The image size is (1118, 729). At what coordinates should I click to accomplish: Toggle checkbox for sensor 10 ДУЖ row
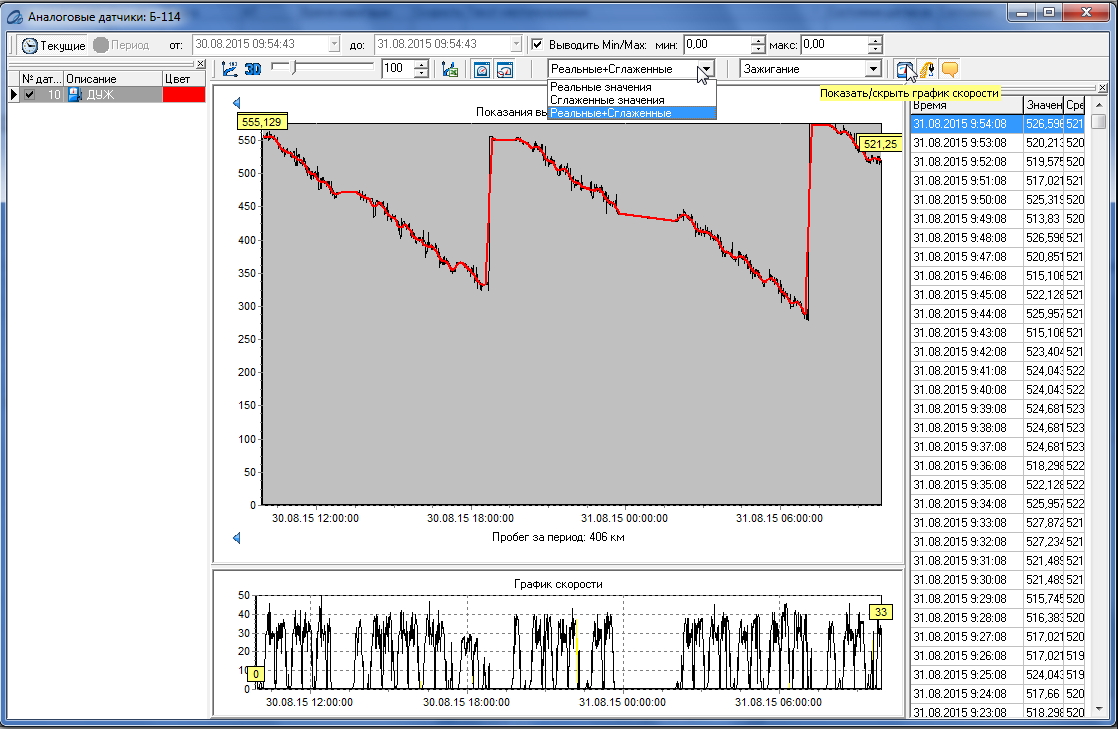coord(29,94)
